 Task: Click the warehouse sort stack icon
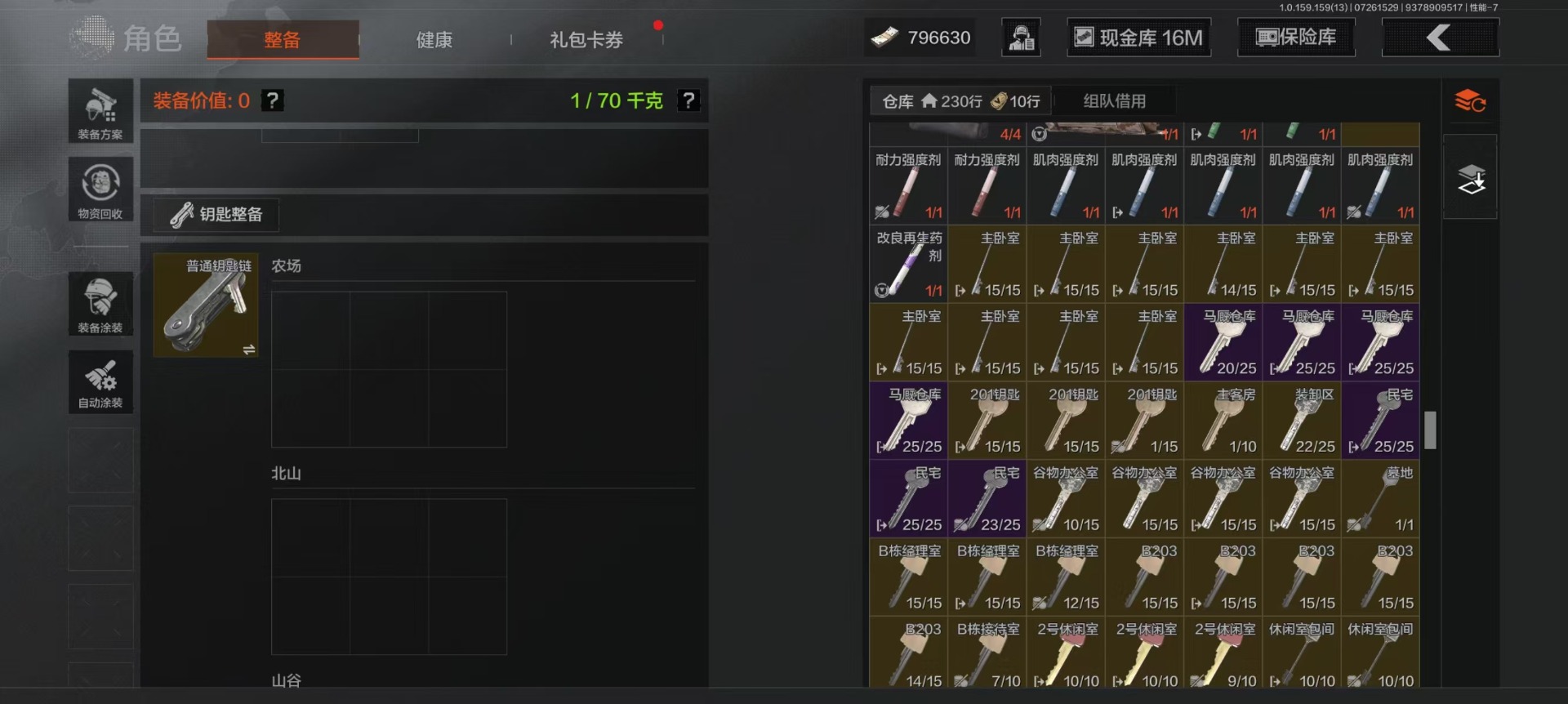pyautogui.click(x=1470, y=101)
